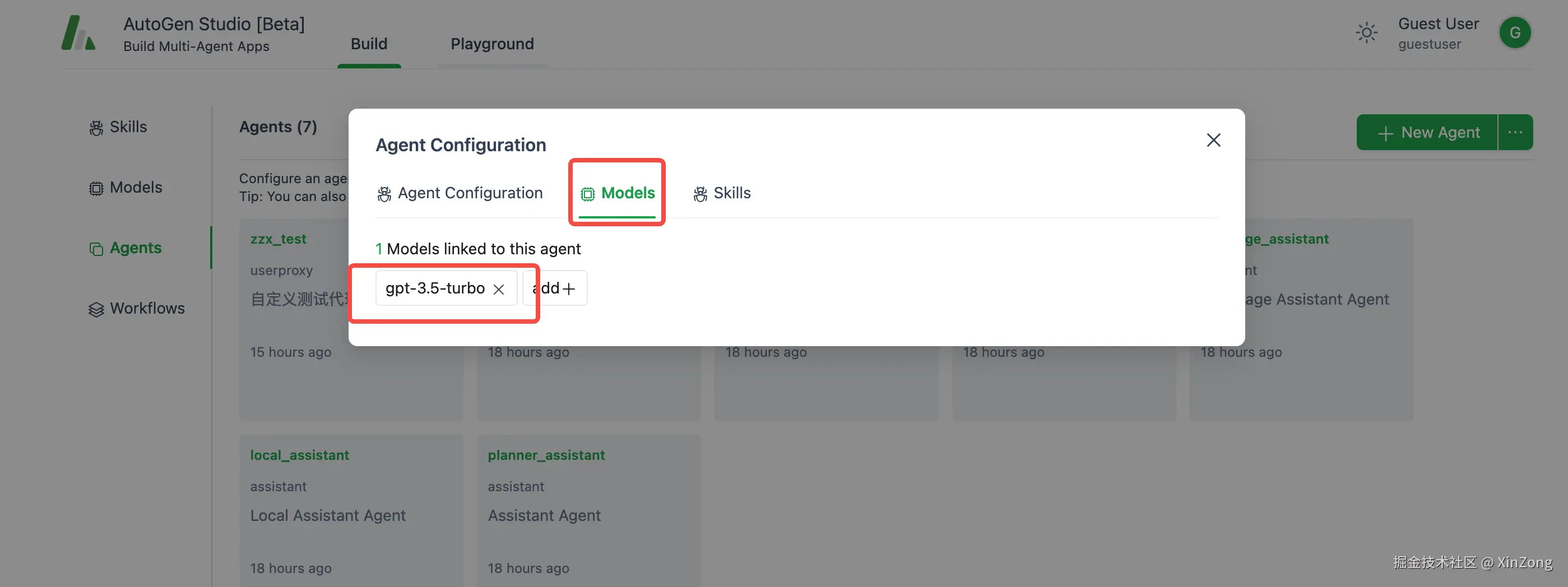Open Workflows in the left sidebar
This screenshot has height=587, width=1568.
coord(137,309)
